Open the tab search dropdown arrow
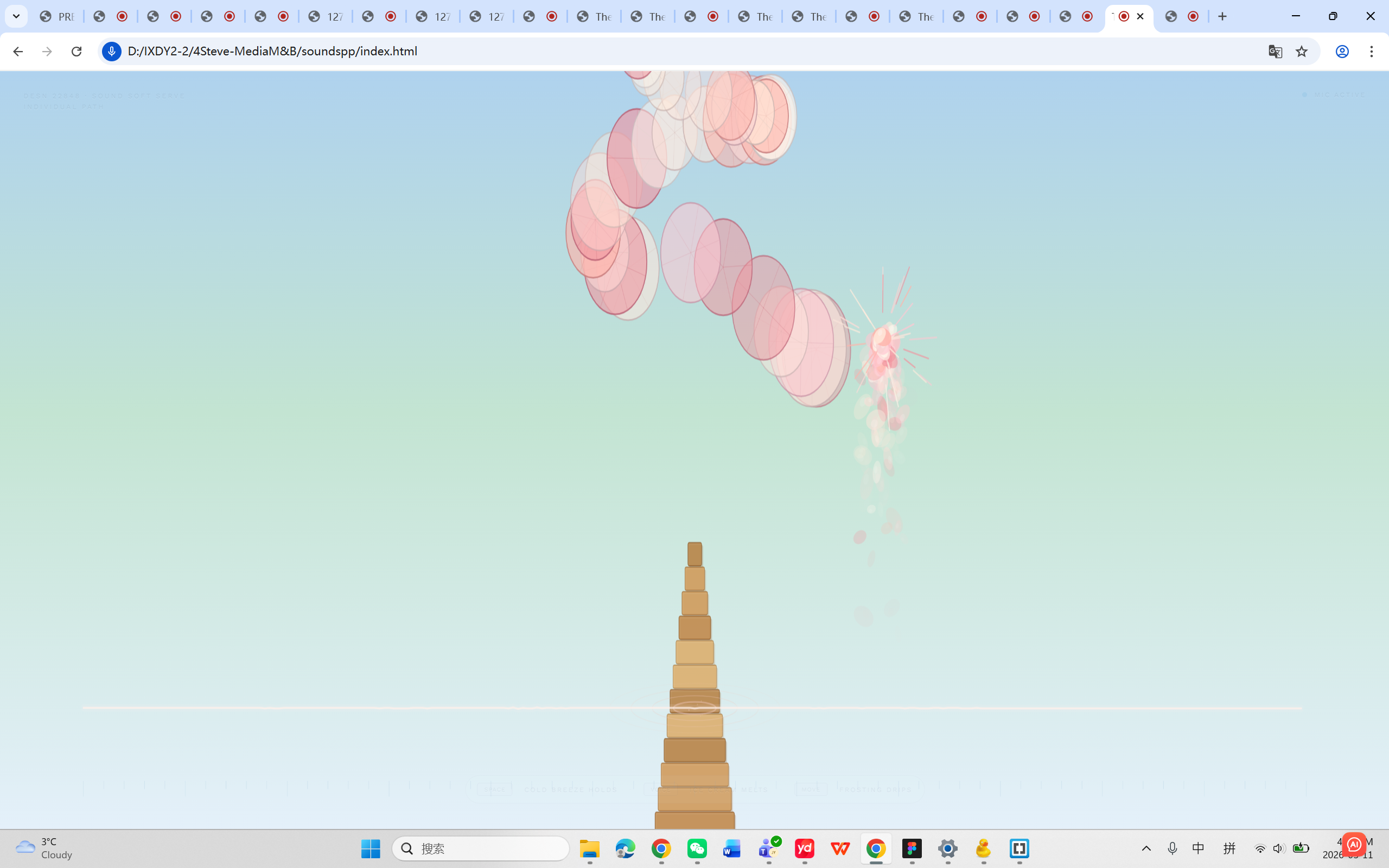 click(16, 16)
